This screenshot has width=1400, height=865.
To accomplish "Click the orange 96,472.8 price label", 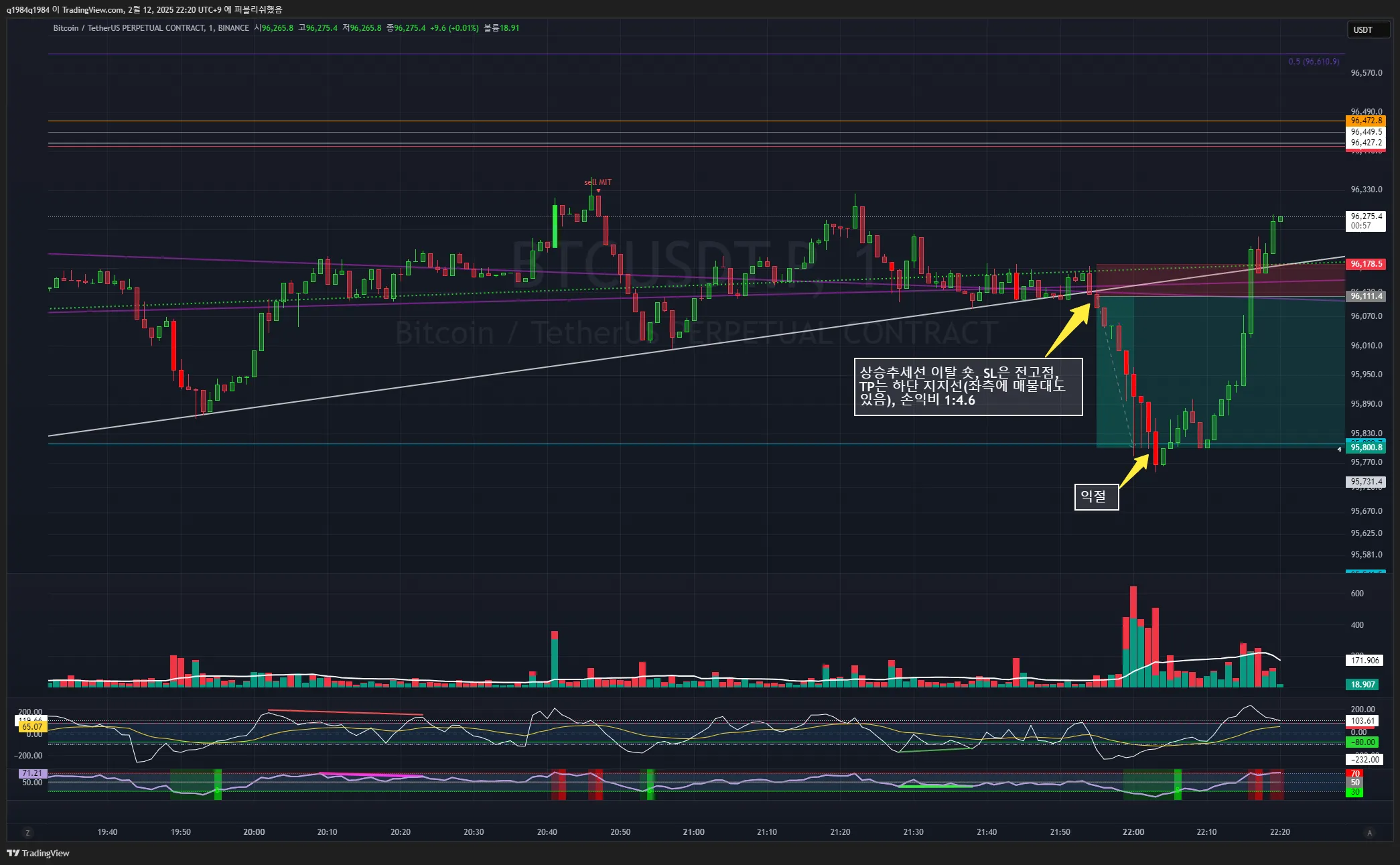I will (1365, 121).
